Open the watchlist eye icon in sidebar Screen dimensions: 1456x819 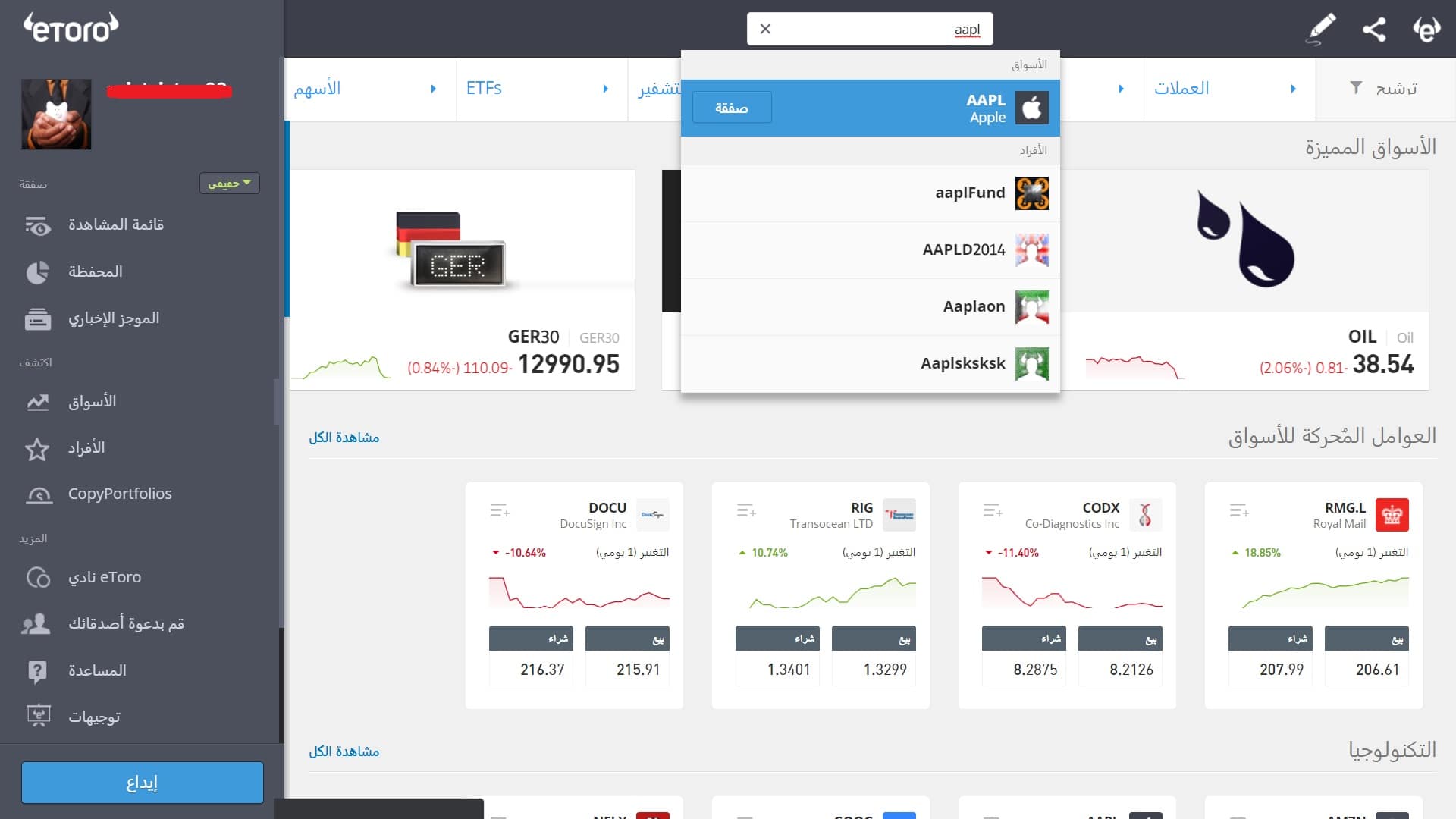37,225
